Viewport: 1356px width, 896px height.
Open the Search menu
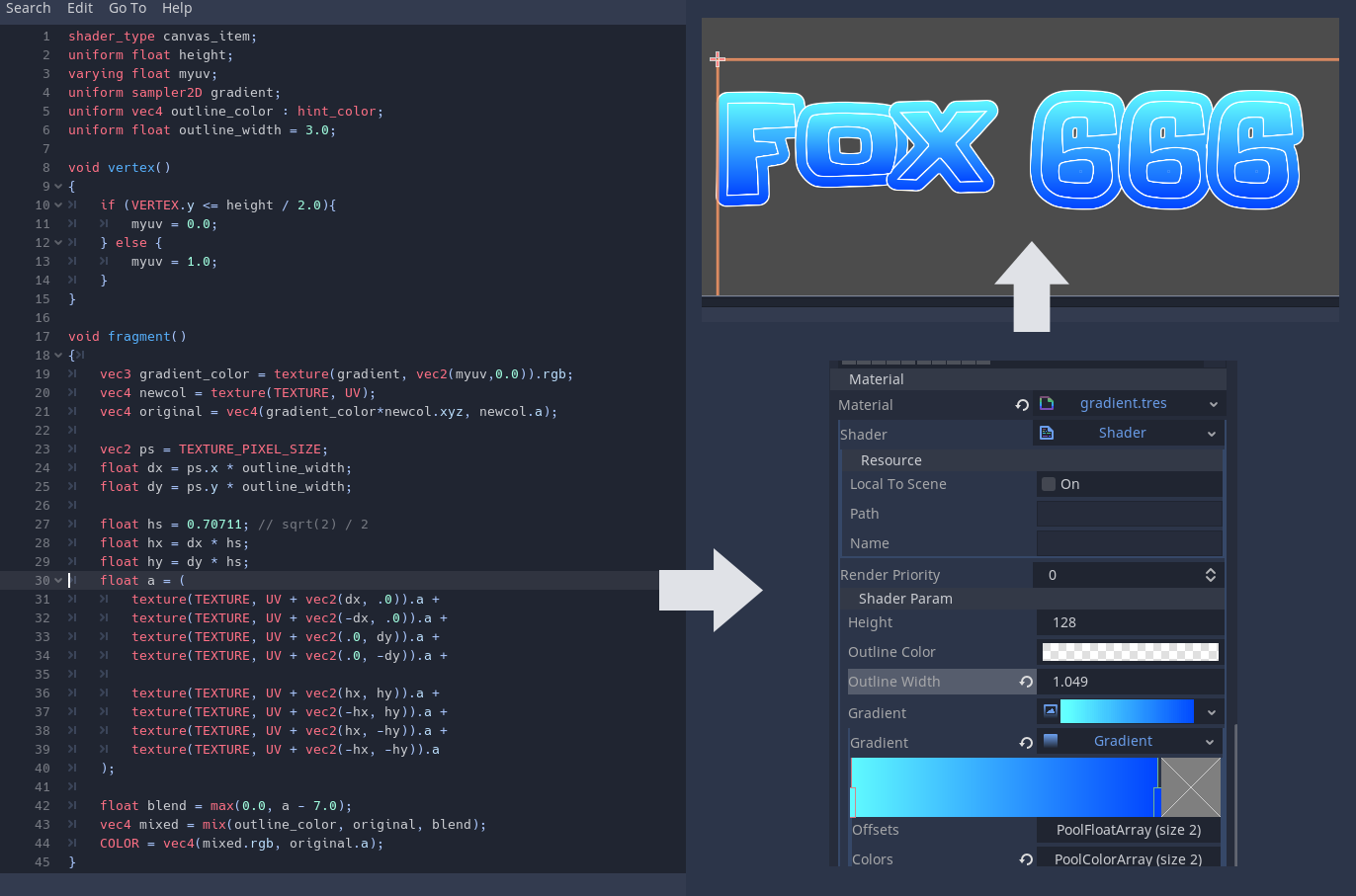(x=28, y=9)
